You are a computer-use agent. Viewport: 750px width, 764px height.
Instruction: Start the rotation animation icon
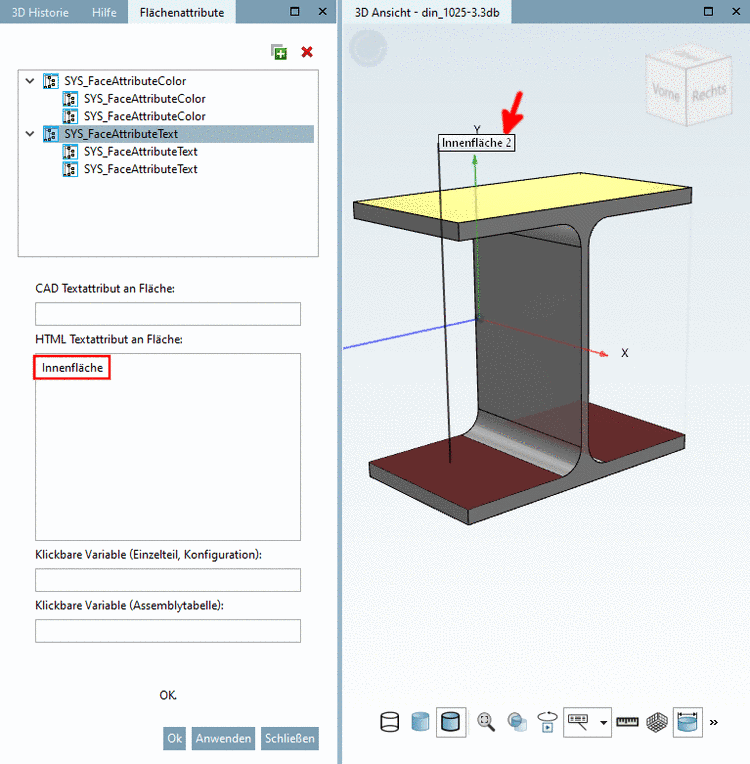click(547, 722)
